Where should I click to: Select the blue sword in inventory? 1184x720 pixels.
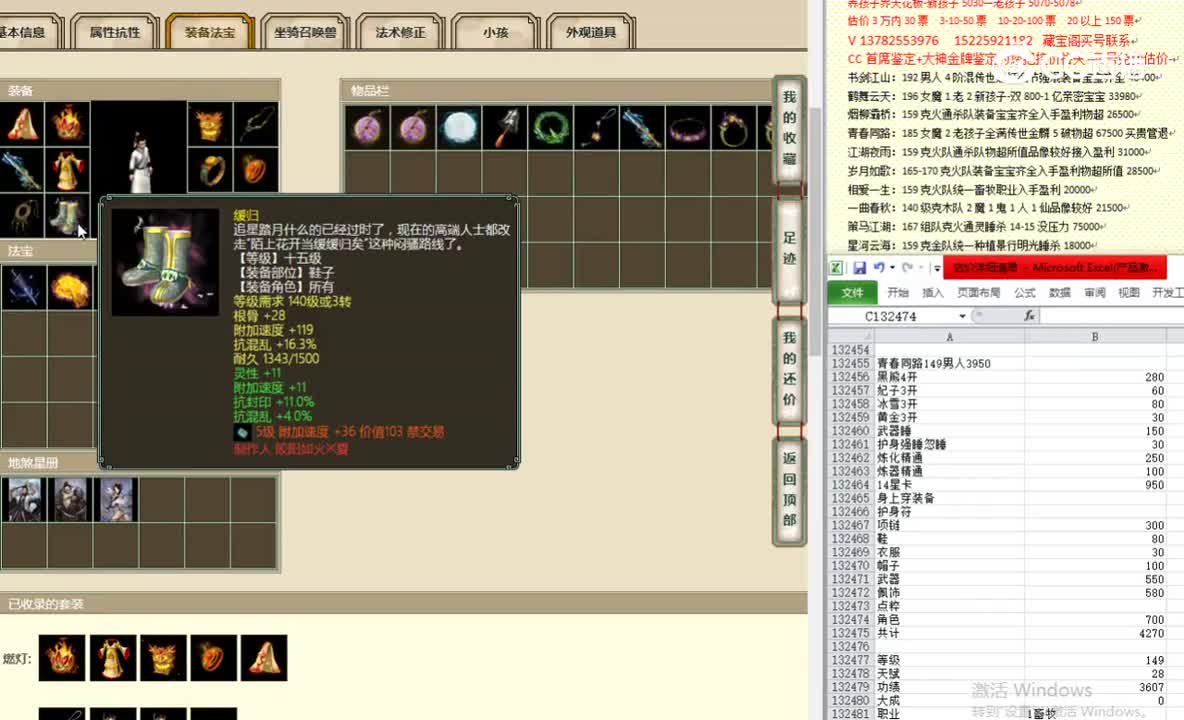coord(643,128)
